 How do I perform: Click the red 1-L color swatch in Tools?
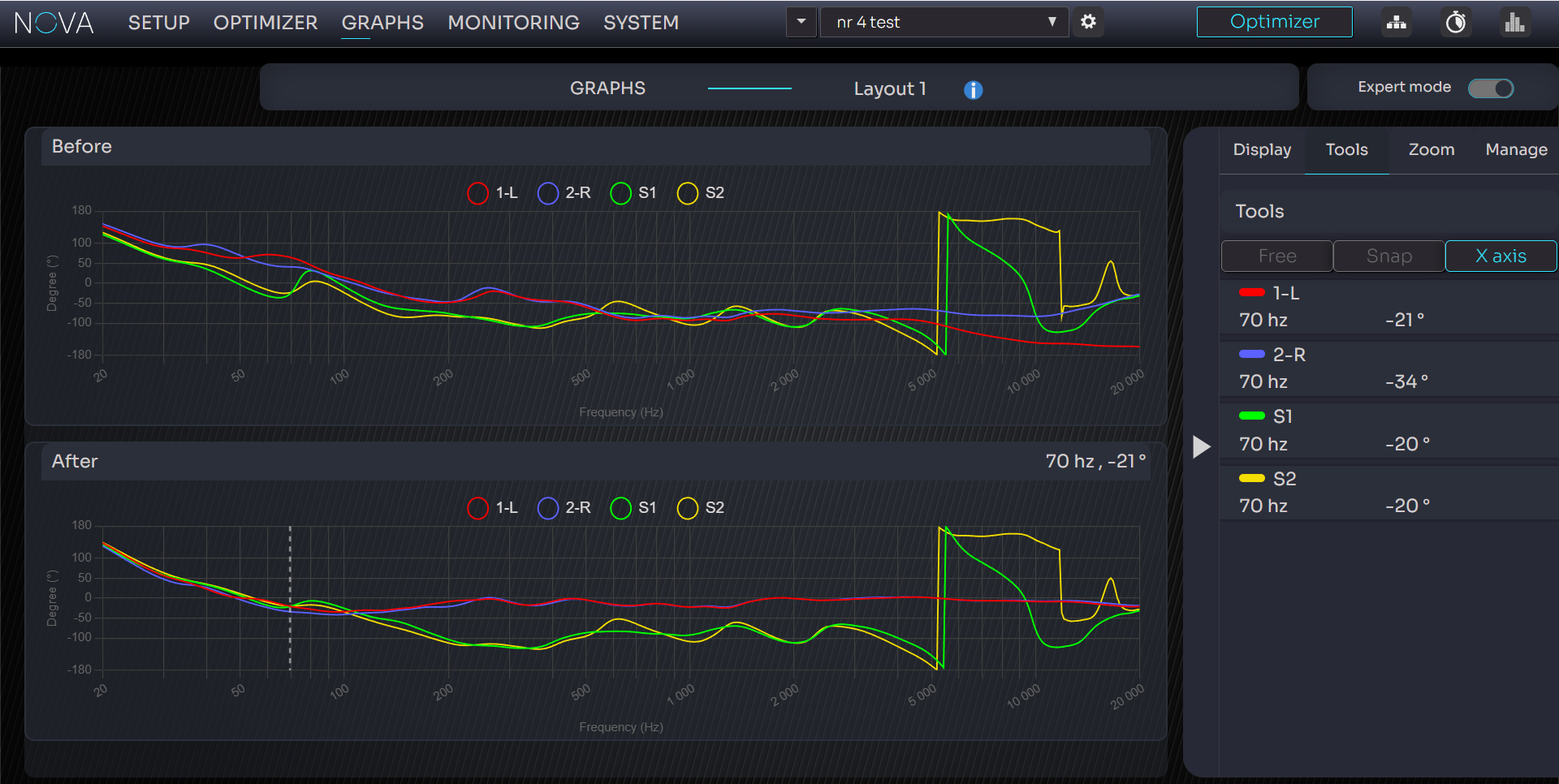coord(1251,292)
